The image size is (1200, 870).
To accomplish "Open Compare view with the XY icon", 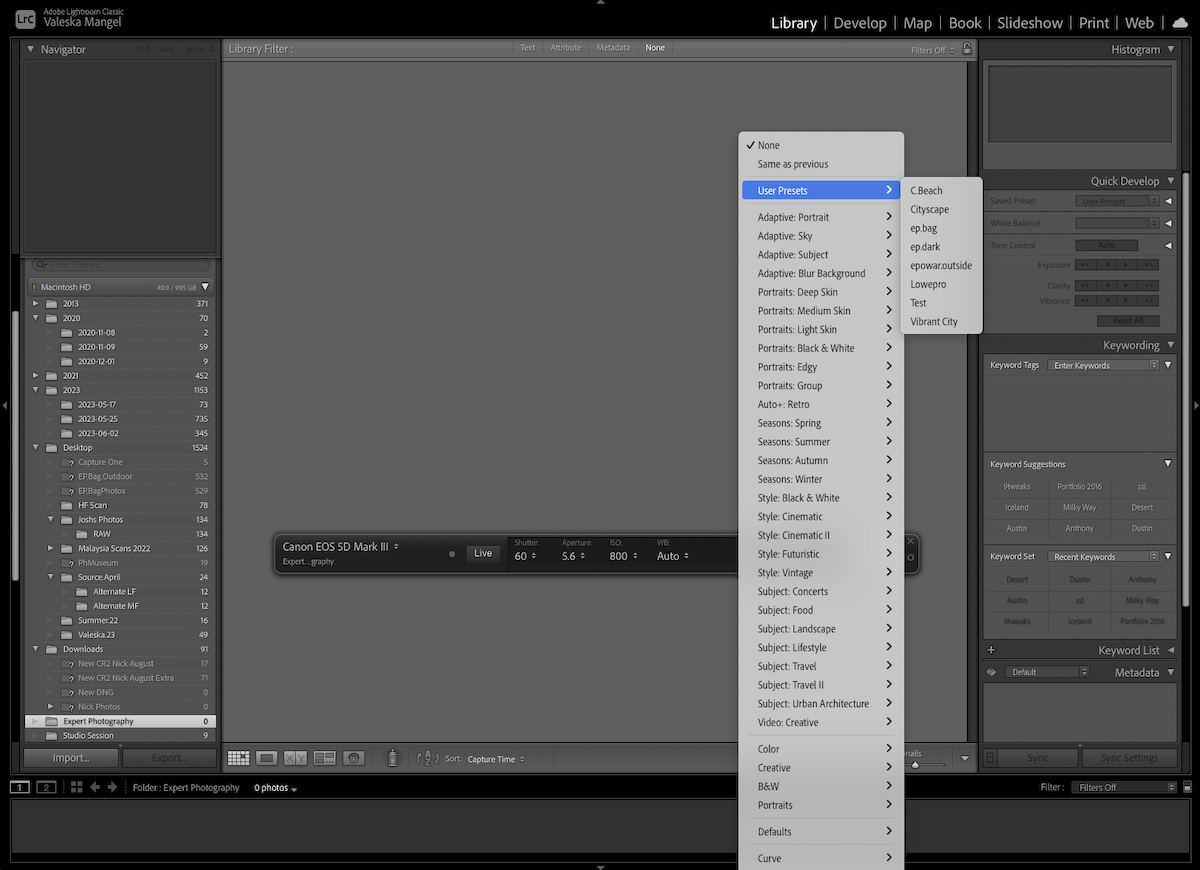I will [296, 759].
